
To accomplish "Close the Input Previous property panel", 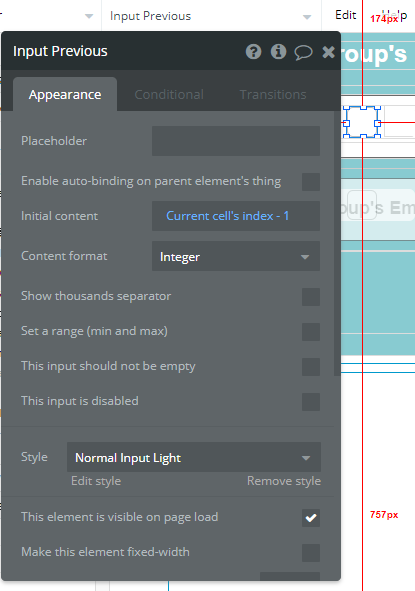I will click(x=328, y=52).
